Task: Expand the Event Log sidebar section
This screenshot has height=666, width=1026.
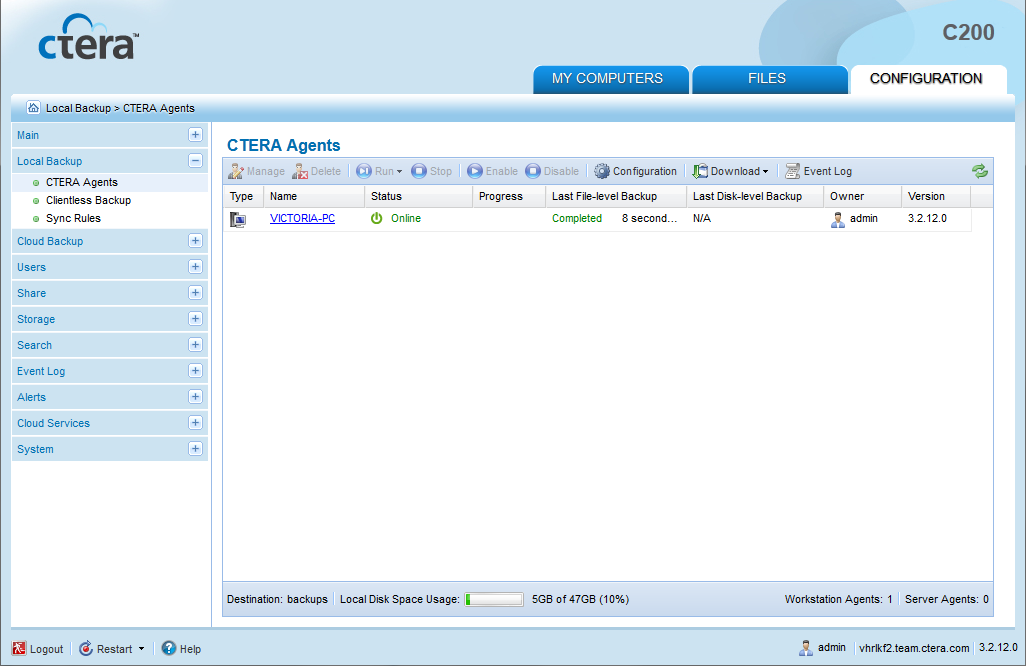Action: 195,371
